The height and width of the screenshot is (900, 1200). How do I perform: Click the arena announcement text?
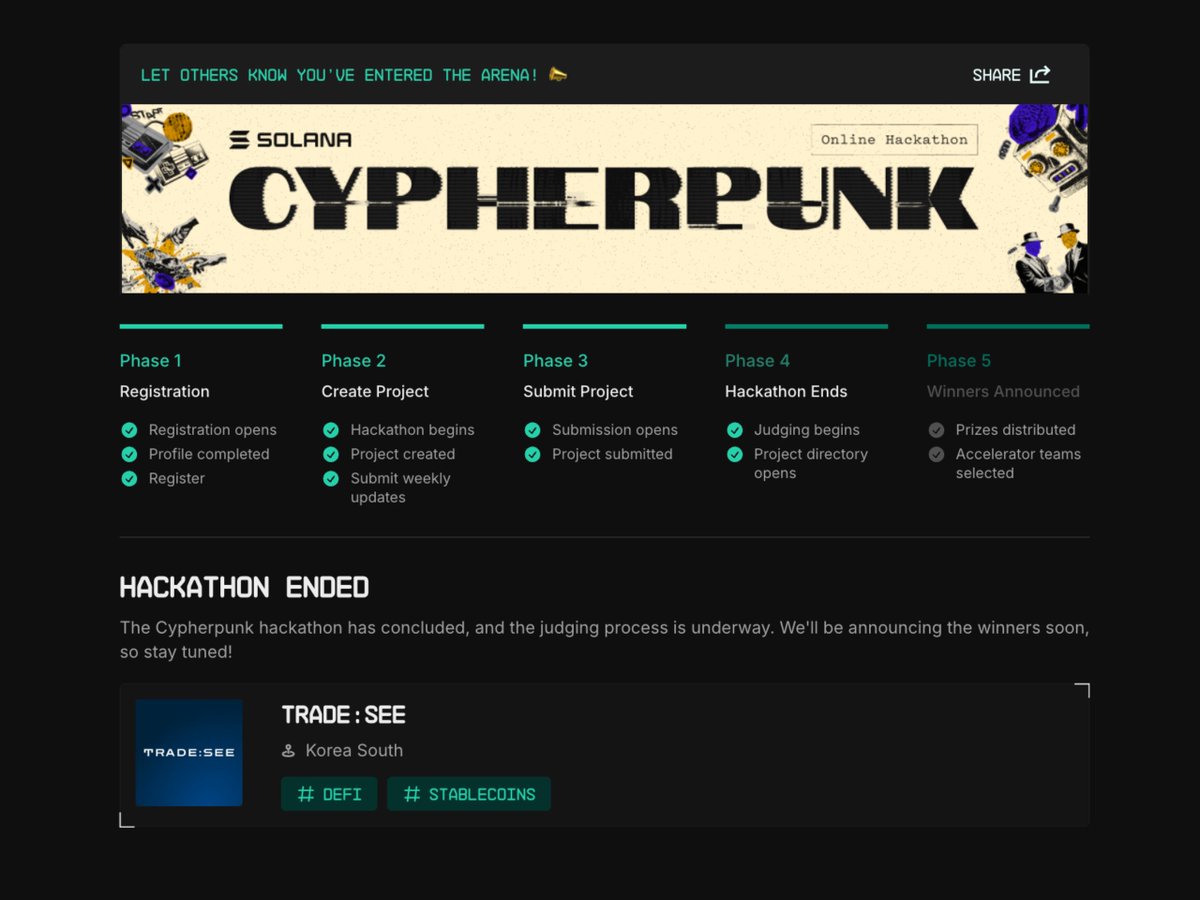pos(340,75)
